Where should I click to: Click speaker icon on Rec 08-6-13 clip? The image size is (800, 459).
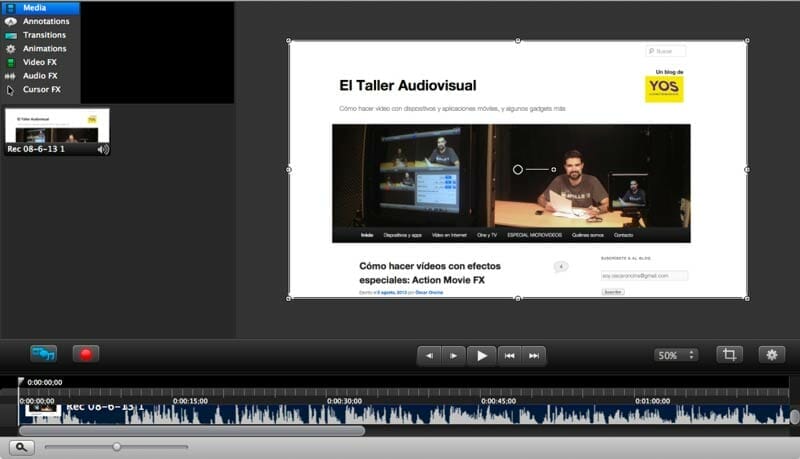click(103, 149)
